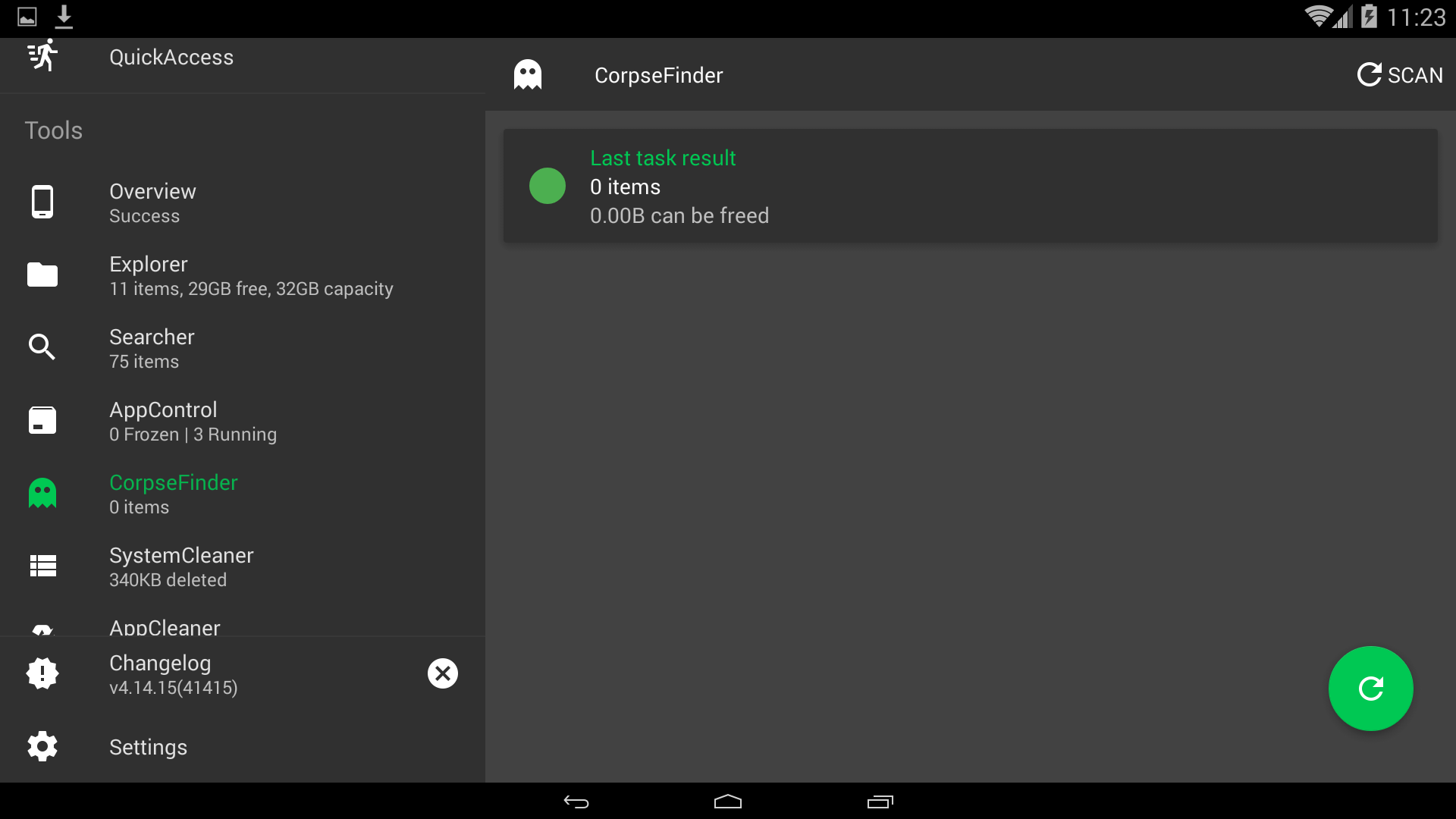Open Searcher via the magnifier icon
This screenshot has width=1456, height=819.
coord(42,347)
